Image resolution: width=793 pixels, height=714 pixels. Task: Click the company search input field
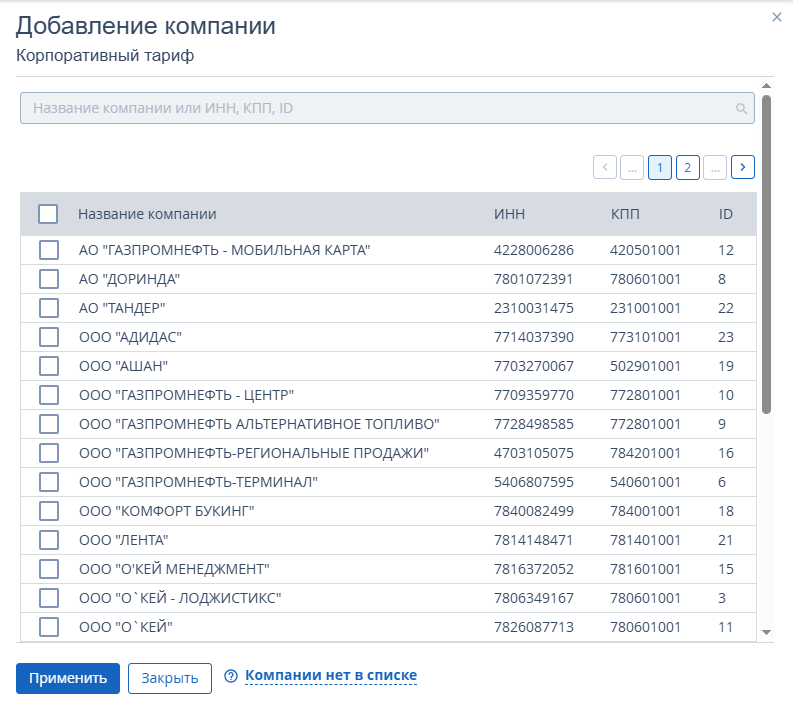coord(380,108)
